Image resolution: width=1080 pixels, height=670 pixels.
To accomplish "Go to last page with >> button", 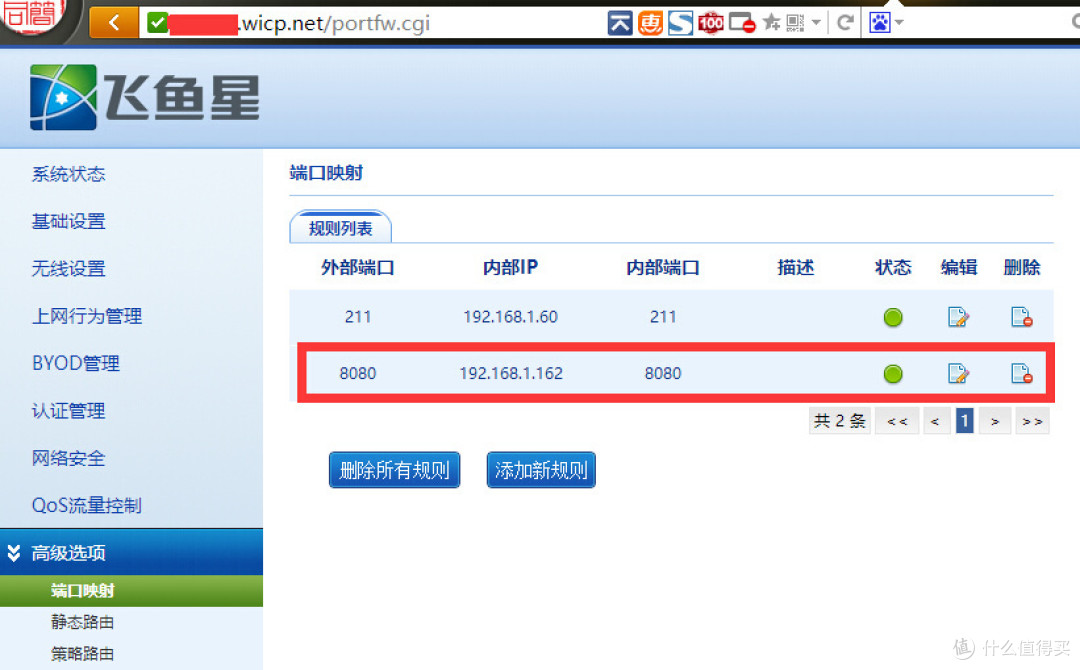I will click(1032, 421).
